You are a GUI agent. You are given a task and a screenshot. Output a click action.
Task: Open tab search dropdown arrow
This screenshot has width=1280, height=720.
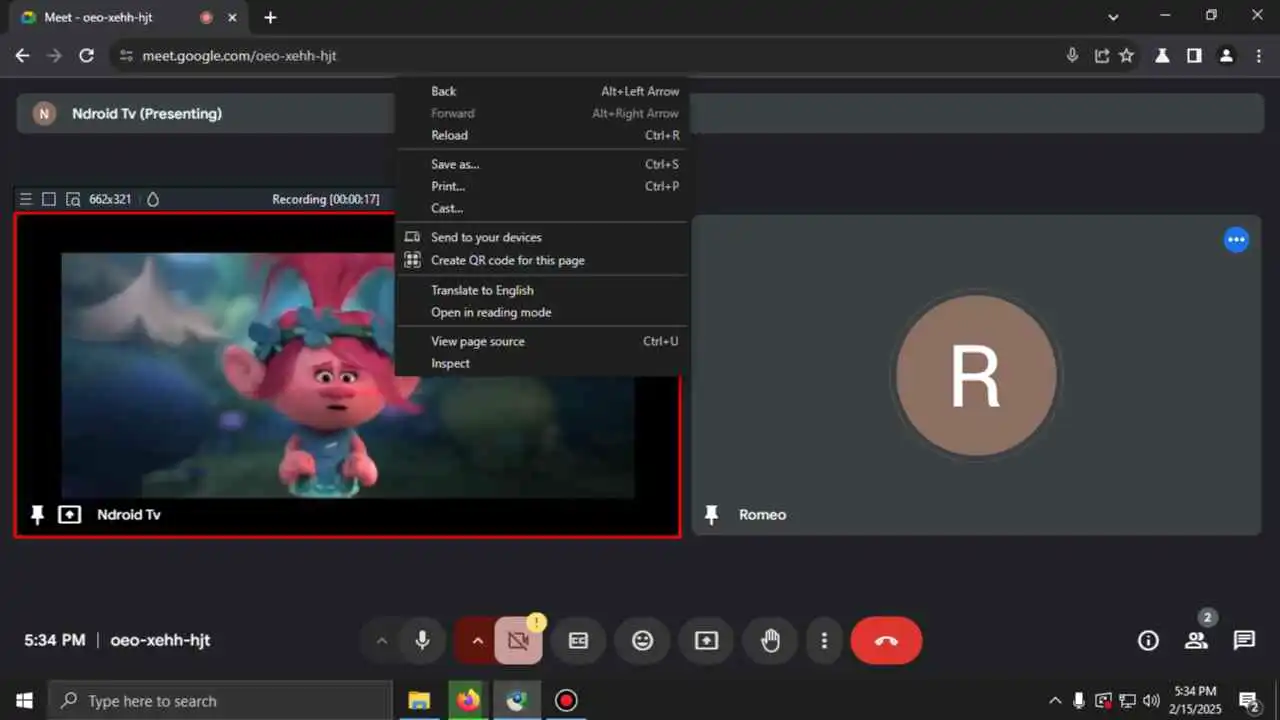[x=1114, y=17]
